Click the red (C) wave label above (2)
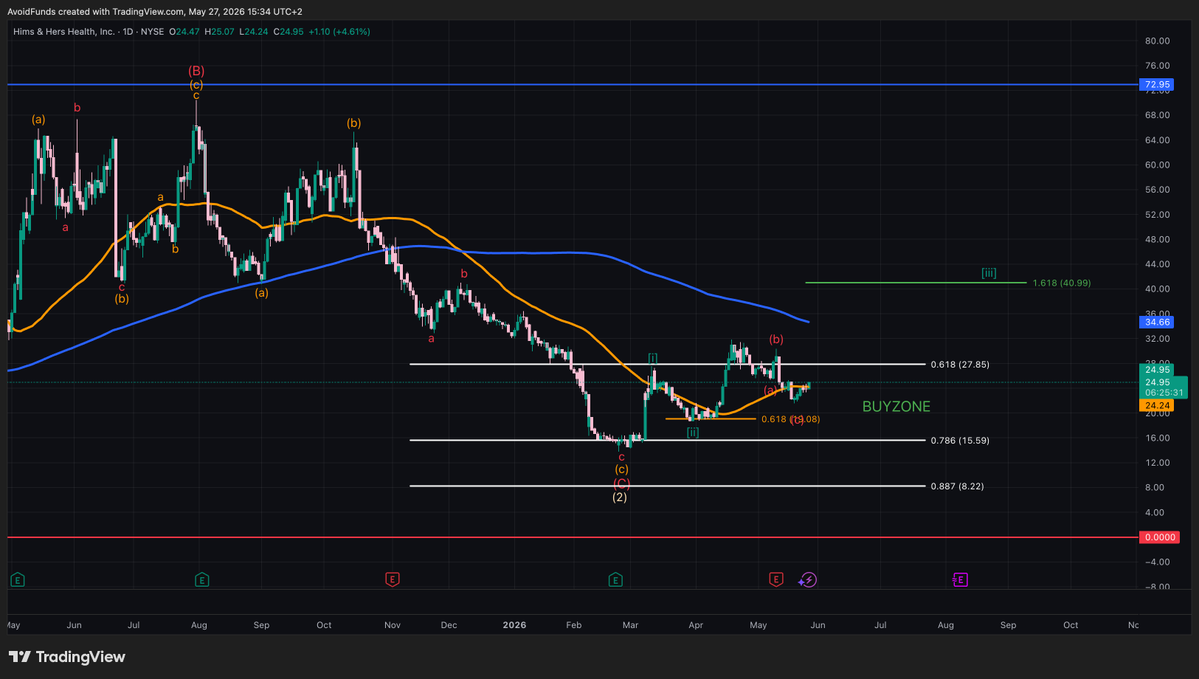Image resolution: width=1199 pixels, height=679 pixels. pyautogui.click(x=622, y=484)
